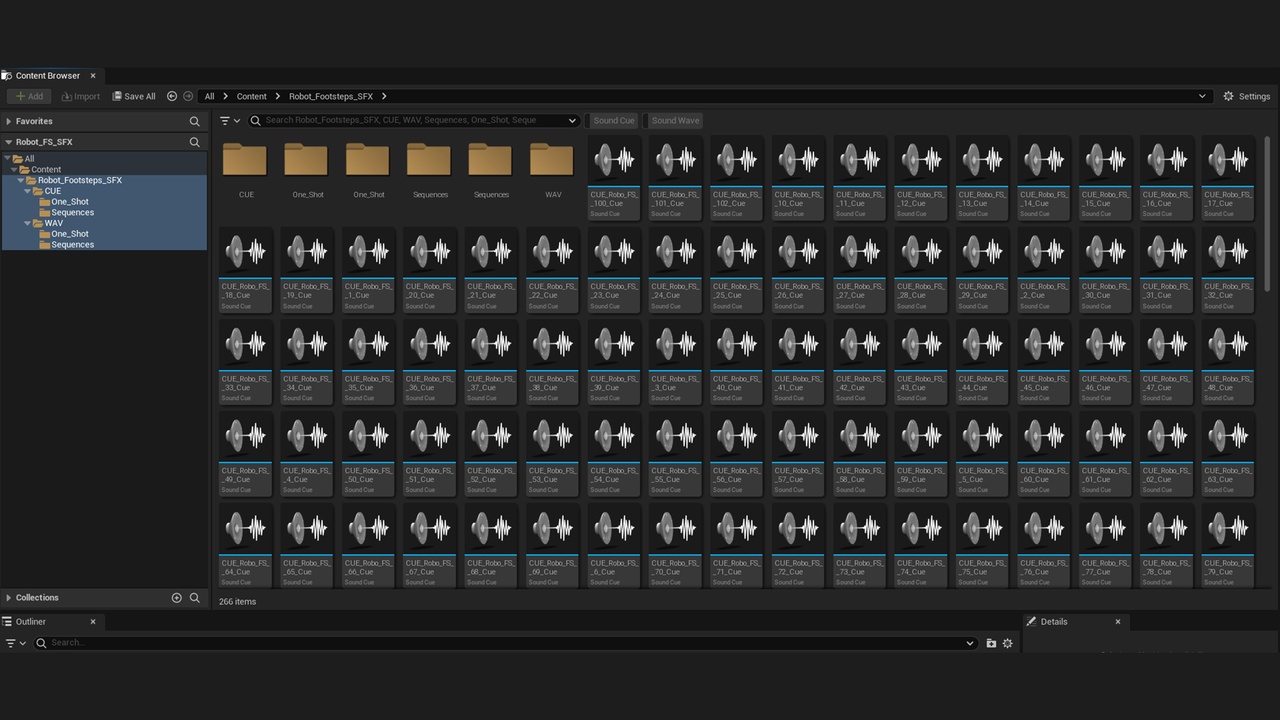Click the search icon beside Robot_FS_SFX
The height and width of the screenshot is (720, 1280).
click(x=195, y=142)
